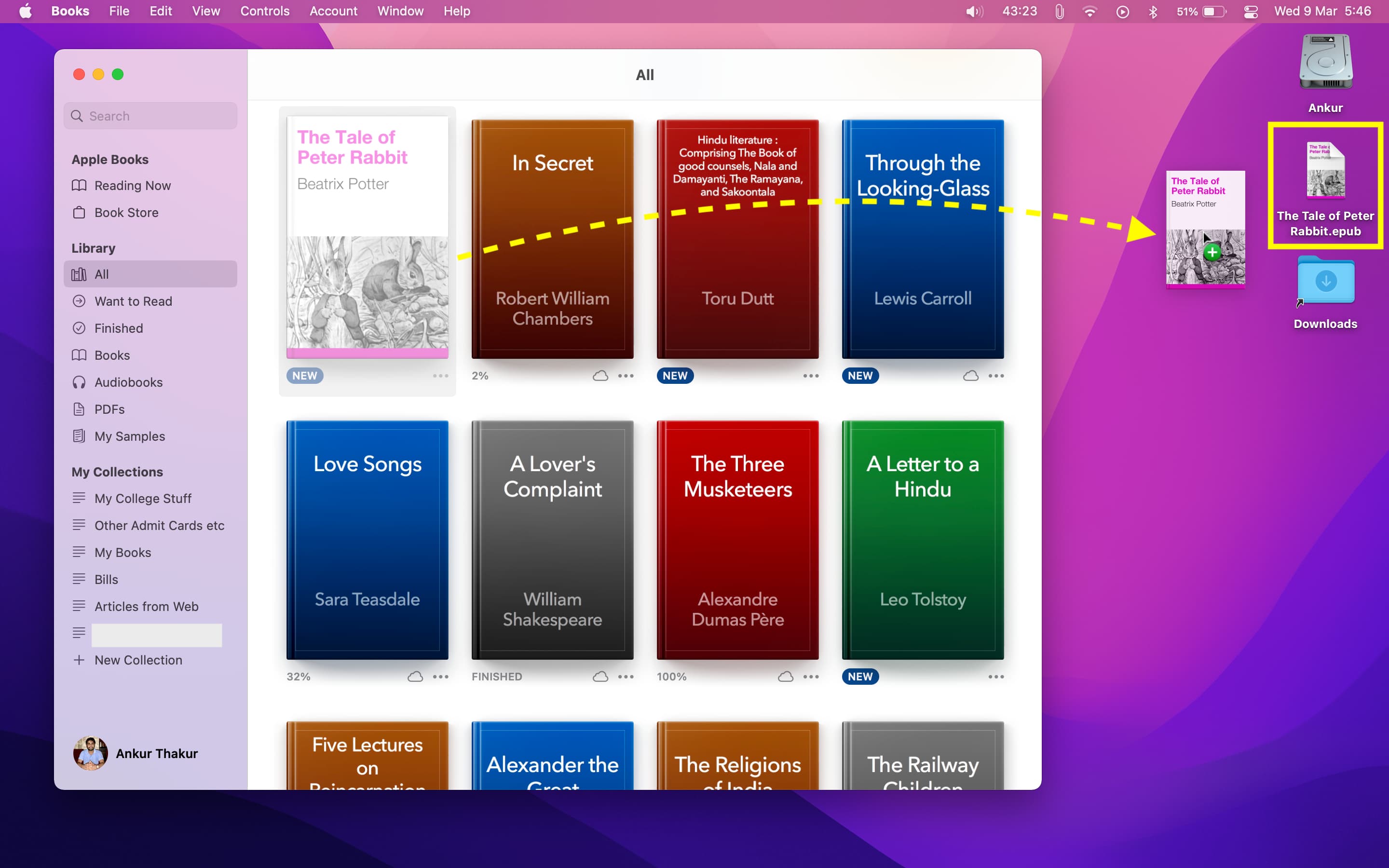
Task: Click the paperclip icon in menu bar
Action: tap(1060, 12)
